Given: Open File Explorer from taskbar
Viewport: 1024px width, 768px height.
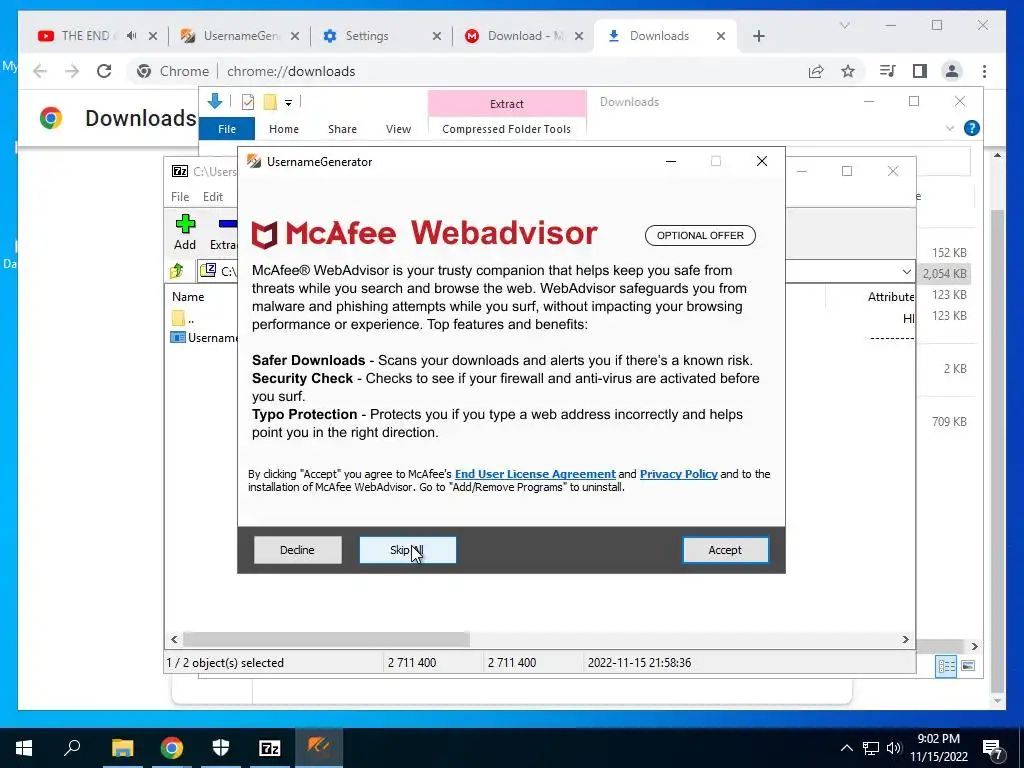Looking at the screenshot, I should pos(122,748).
